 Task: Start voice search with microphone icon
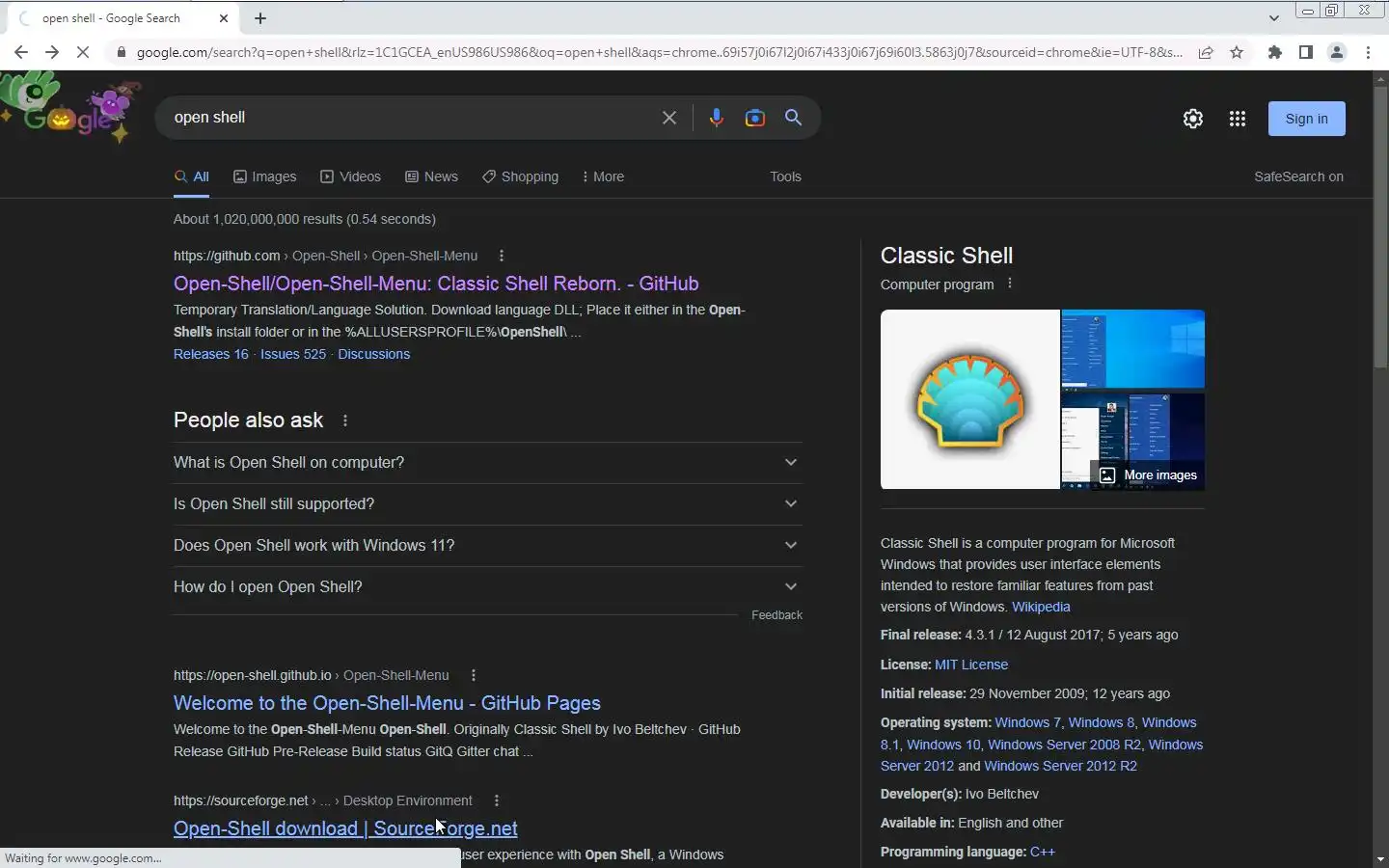[x=716, y=118]
